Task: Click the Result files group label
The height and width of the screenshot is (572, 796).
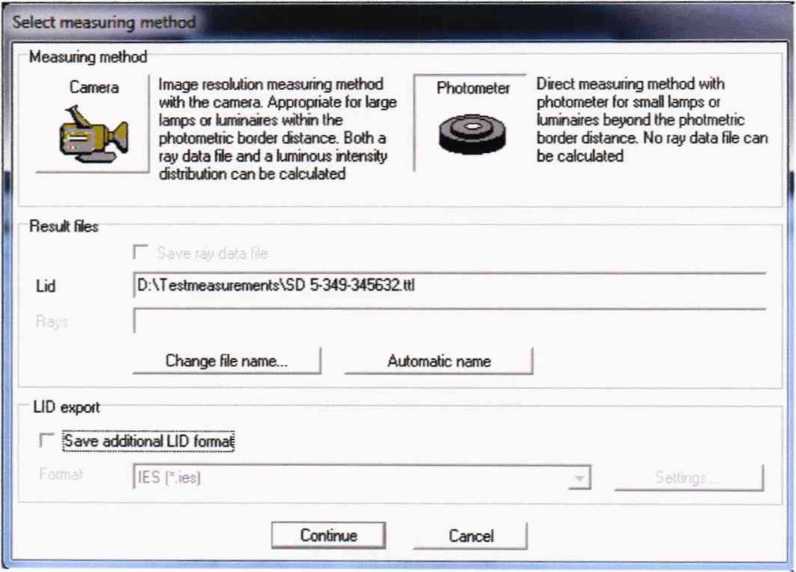Action: (x=63, y=227)
